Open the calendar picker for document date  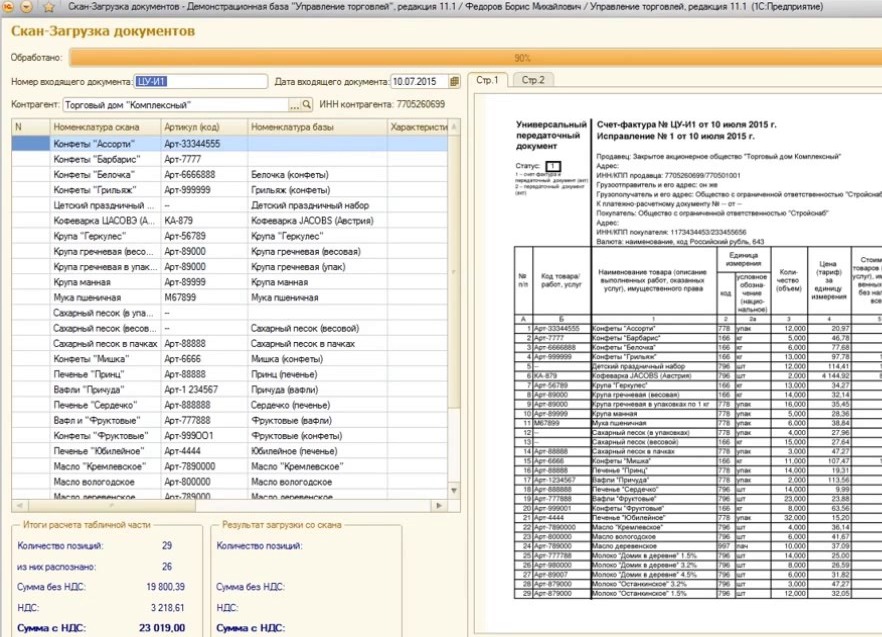[x=454, y=82]
